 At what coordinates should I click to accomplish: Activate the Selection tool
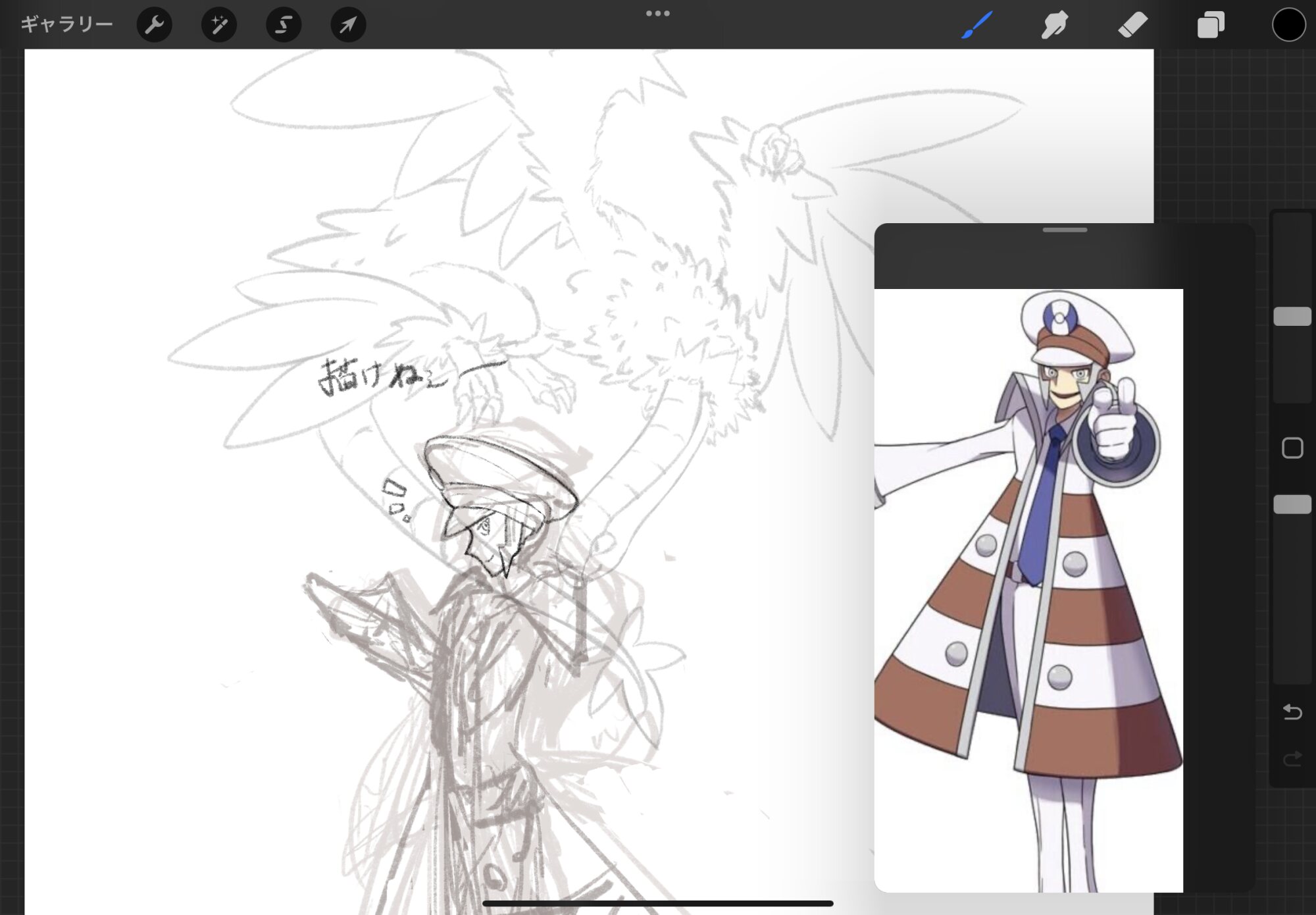pyautogui.click(x=283, y=25)
